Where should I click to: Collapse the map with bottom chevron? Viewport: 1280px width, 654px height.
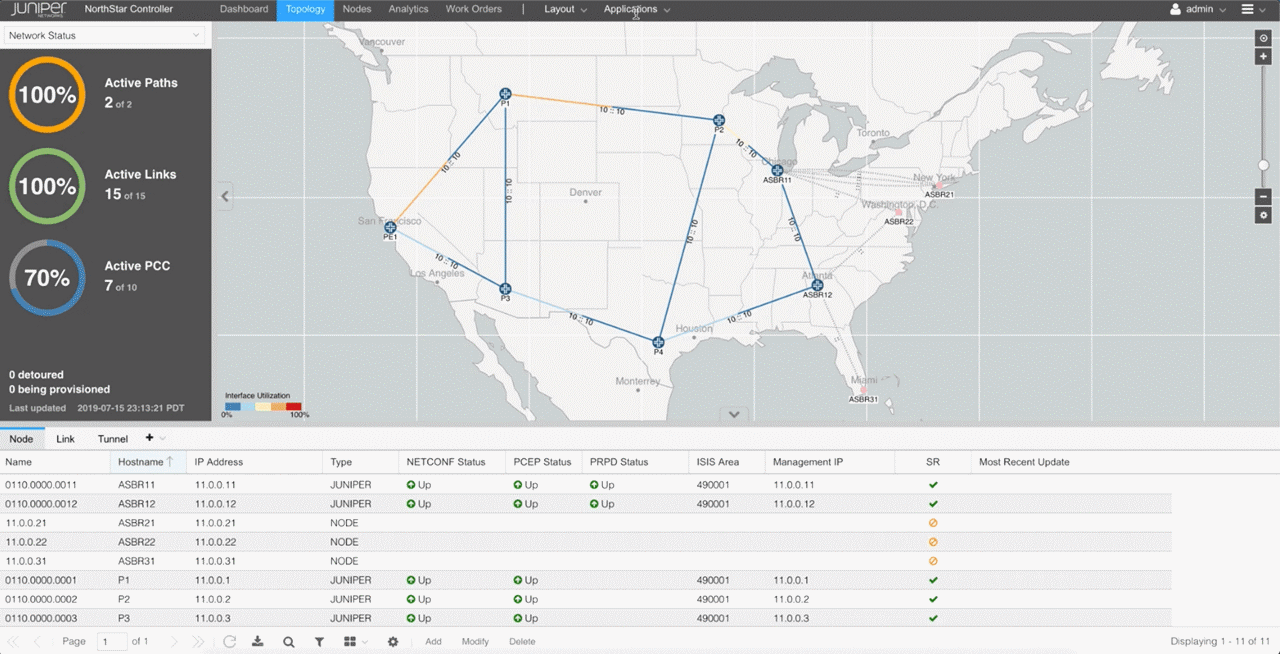click(x=734, y=414)
